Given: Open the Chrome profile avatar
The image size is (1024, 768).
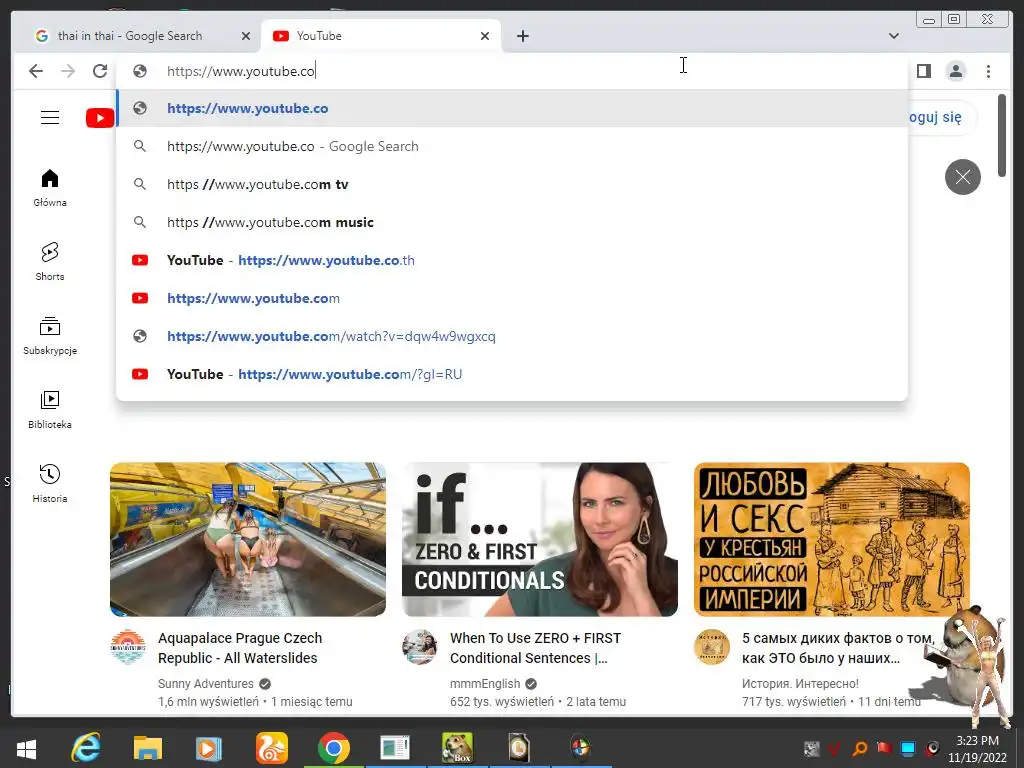Looking at the screenshot, I should pyautogui.click(x=955, y=71).
